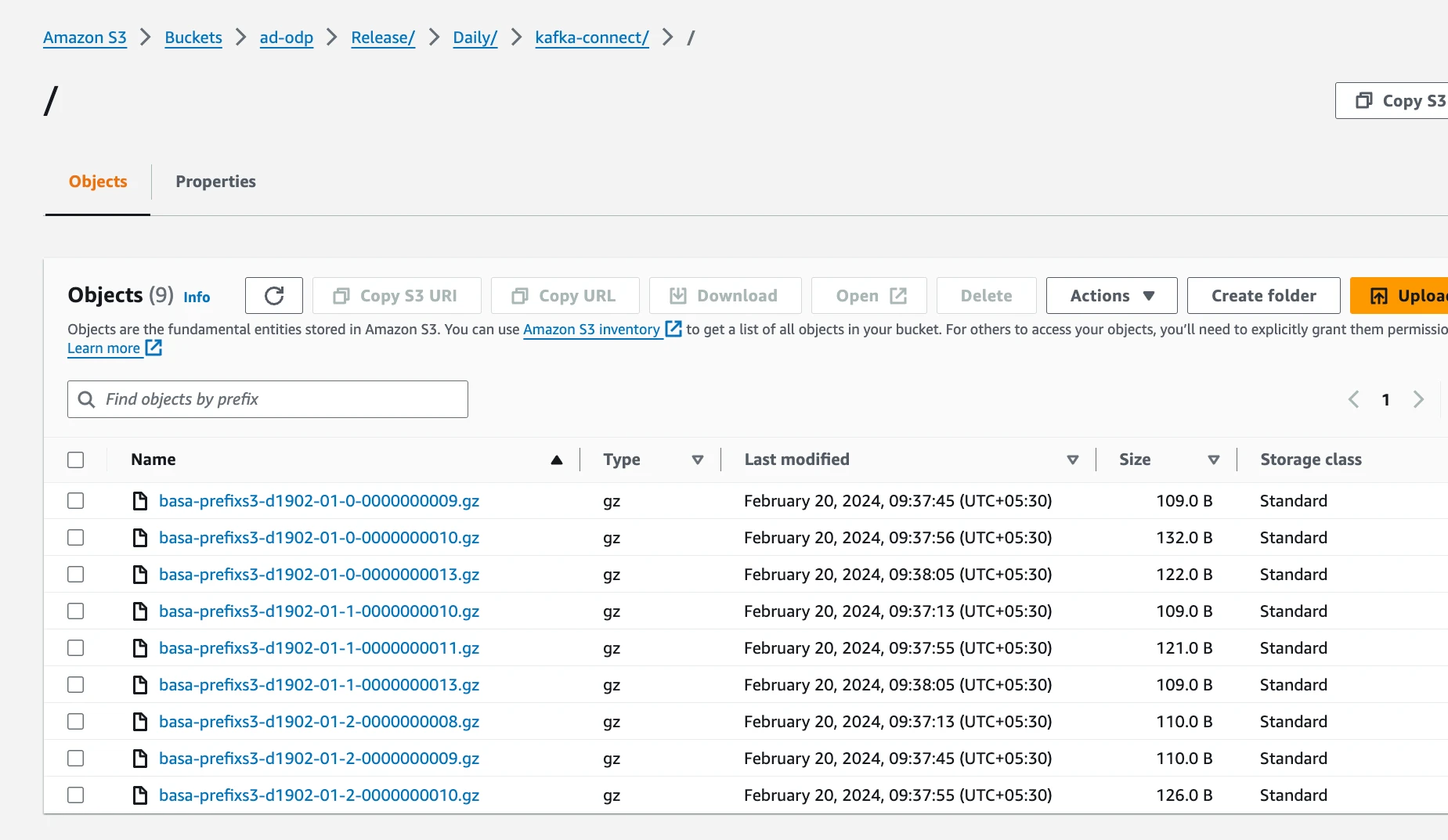Open the Learn more link
Viewport: 1448px width, 840px height.
(103, 348)
